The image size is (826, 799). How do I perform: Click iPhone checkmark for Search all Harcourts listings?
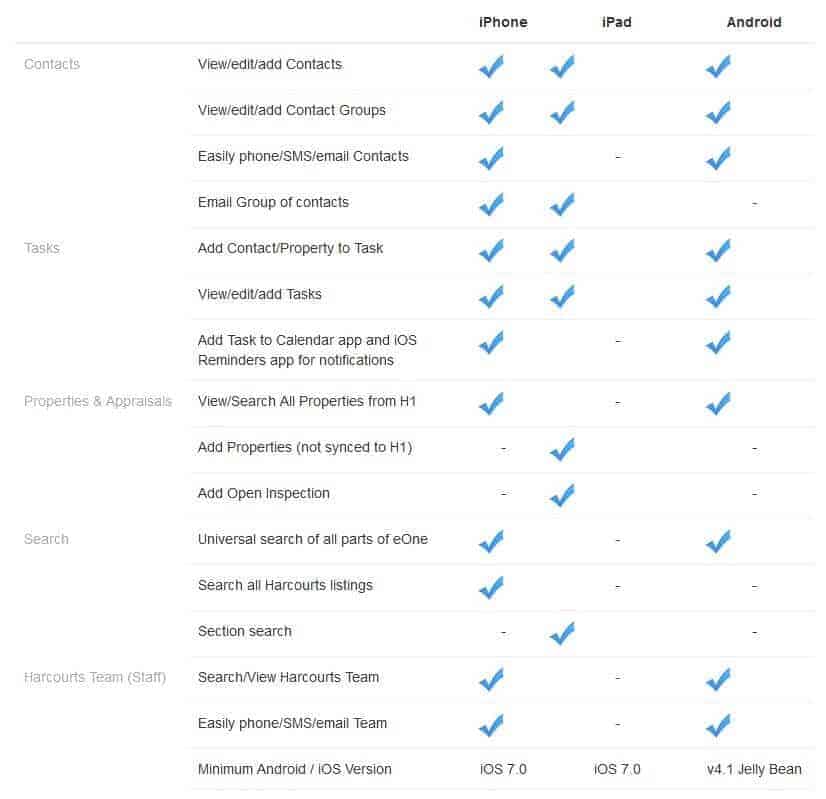tap(491, 587)
